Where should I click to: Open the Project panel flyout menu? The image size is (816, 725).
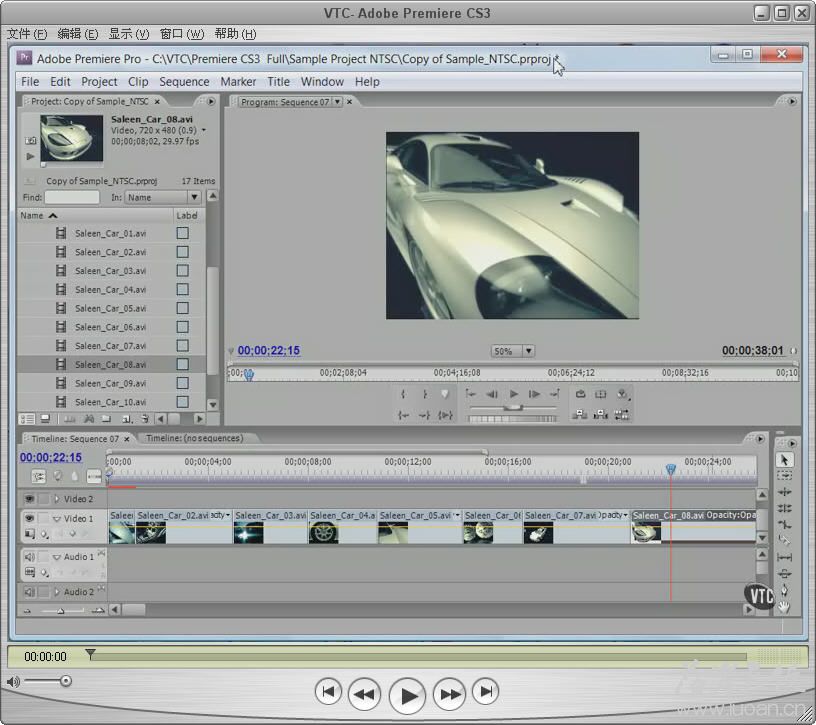(x=211, y=101)
